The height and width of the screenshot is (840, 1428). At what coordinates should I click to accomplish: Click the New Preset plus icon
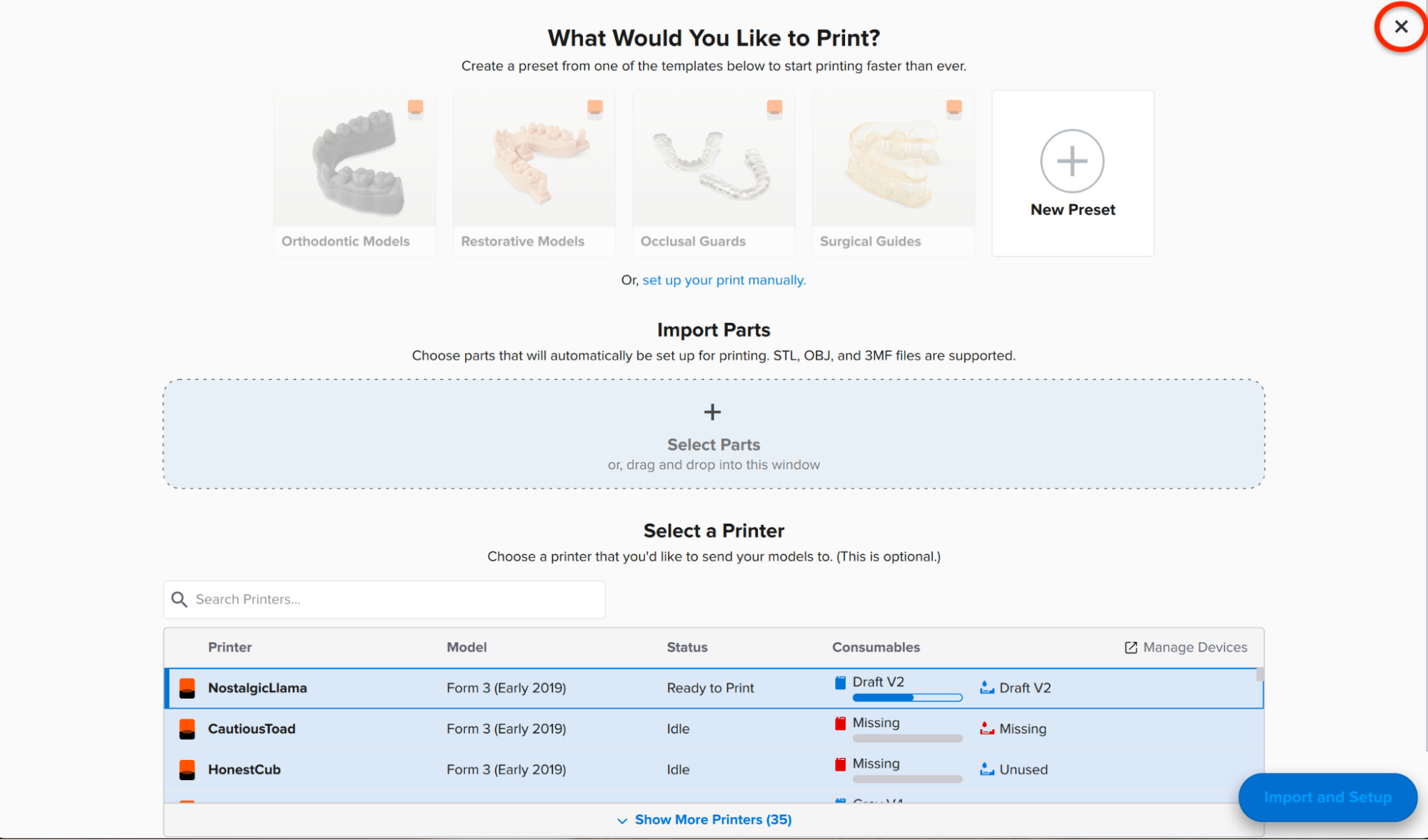pyautogui.click(x=1072, y=161)
